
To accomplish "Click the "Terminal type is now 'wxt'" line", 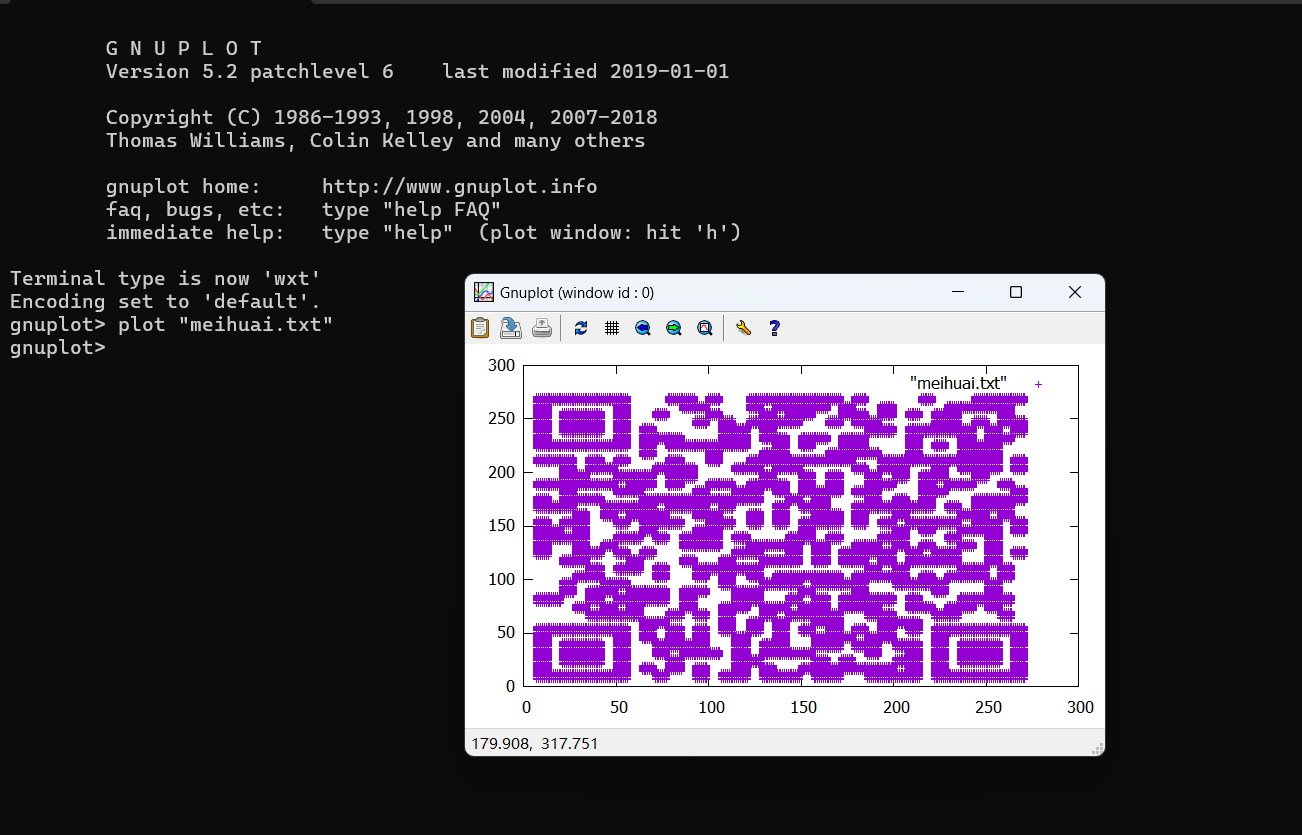I will pos(165,279).
